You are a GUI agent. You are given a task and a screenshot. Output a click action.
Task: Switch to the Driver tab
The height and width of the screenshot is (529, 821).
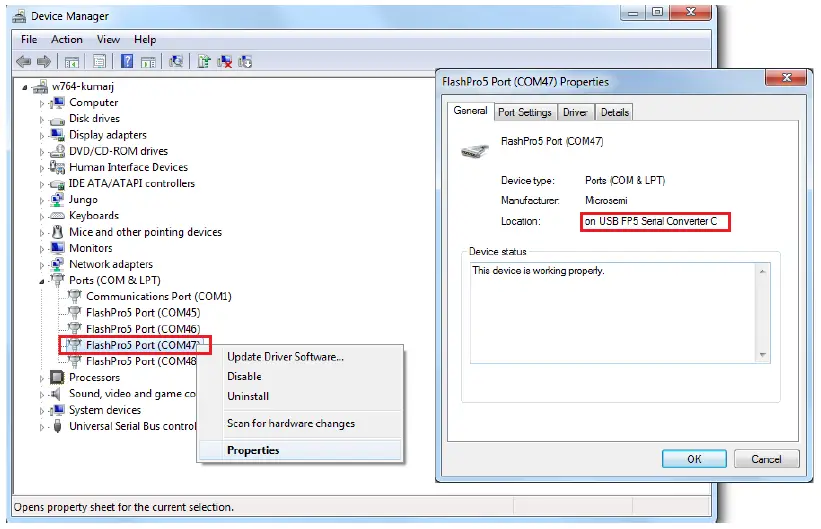[575, 112]
